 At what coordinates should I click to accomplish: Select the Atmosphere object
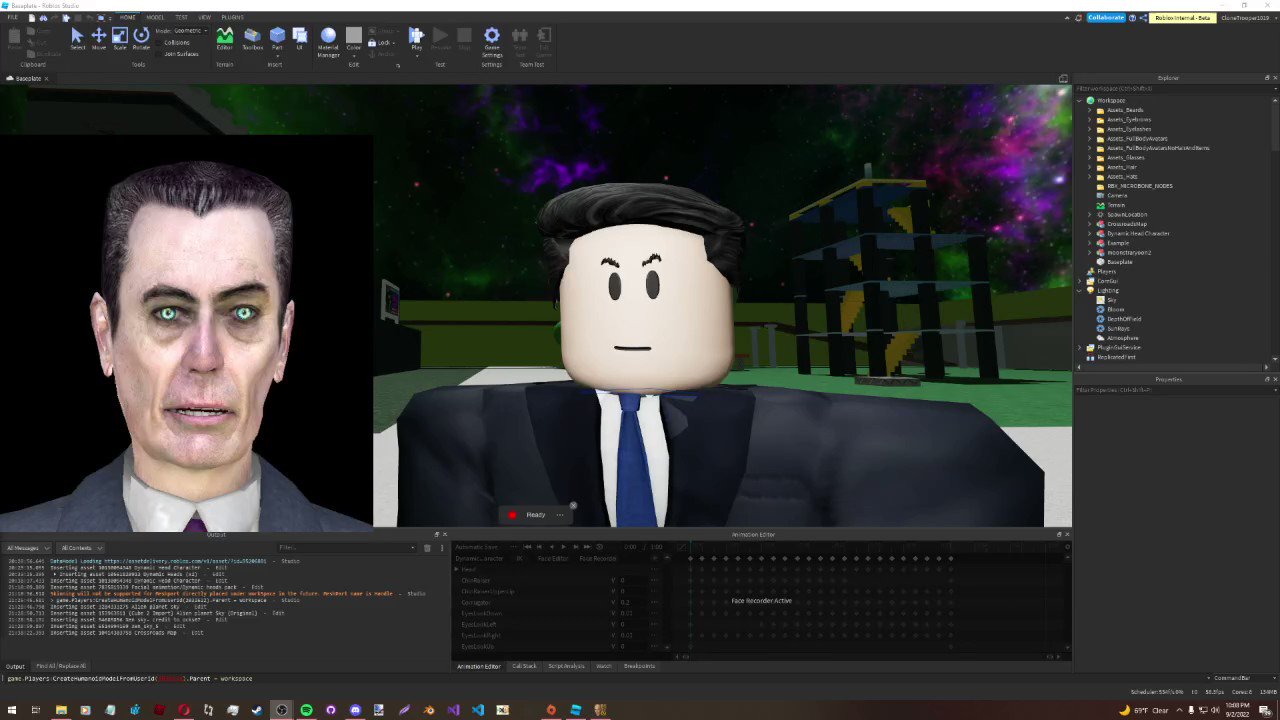click(x=1122, y=338)
